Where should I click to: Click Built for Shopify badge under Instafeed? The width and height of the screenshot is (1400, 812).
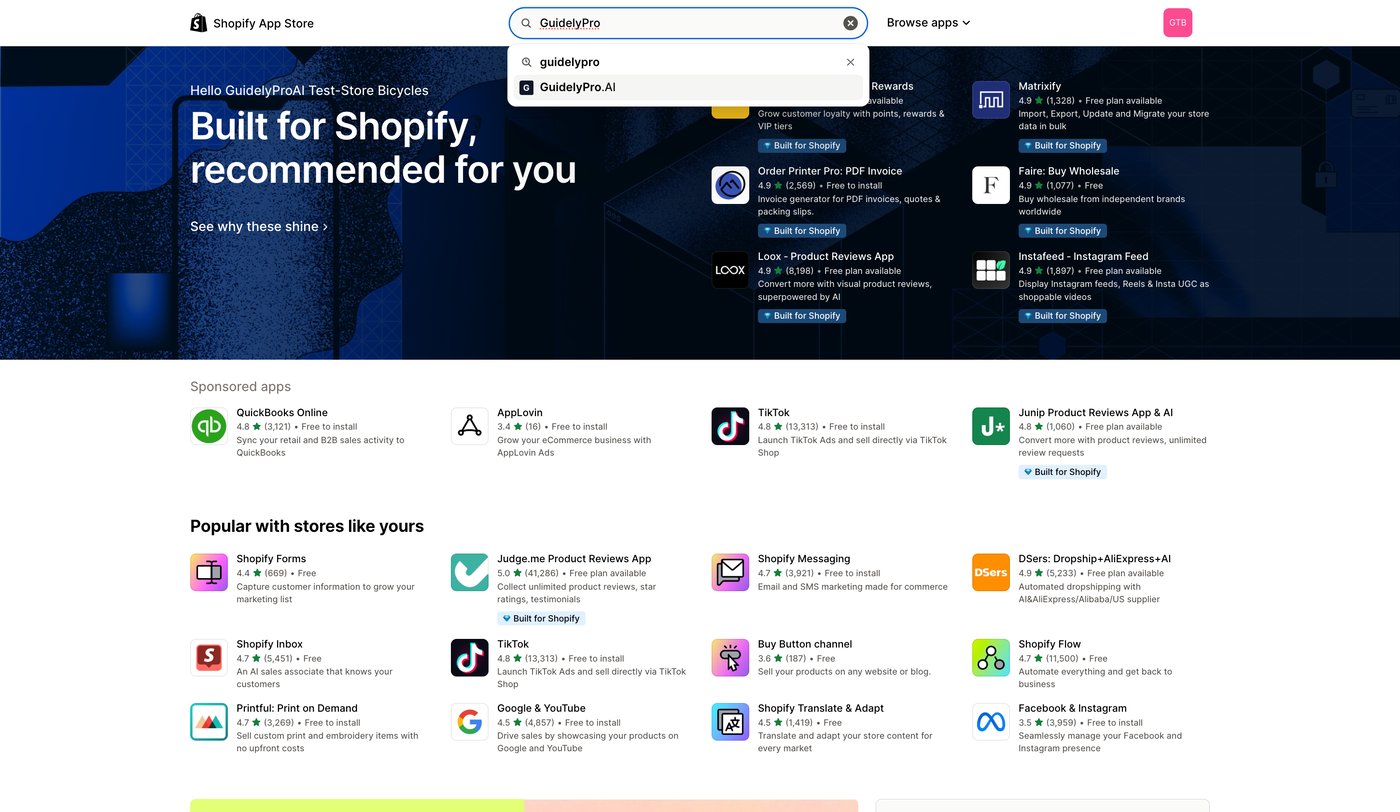pos(1063,316)
